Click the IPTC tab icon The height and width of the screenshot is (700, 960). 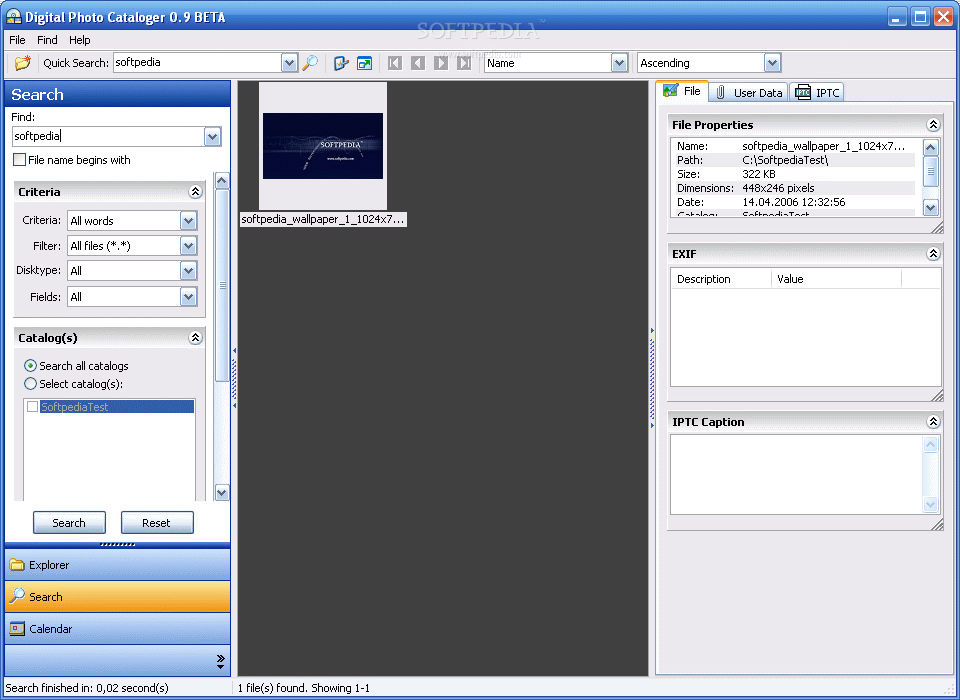click(x=803, y=92)
